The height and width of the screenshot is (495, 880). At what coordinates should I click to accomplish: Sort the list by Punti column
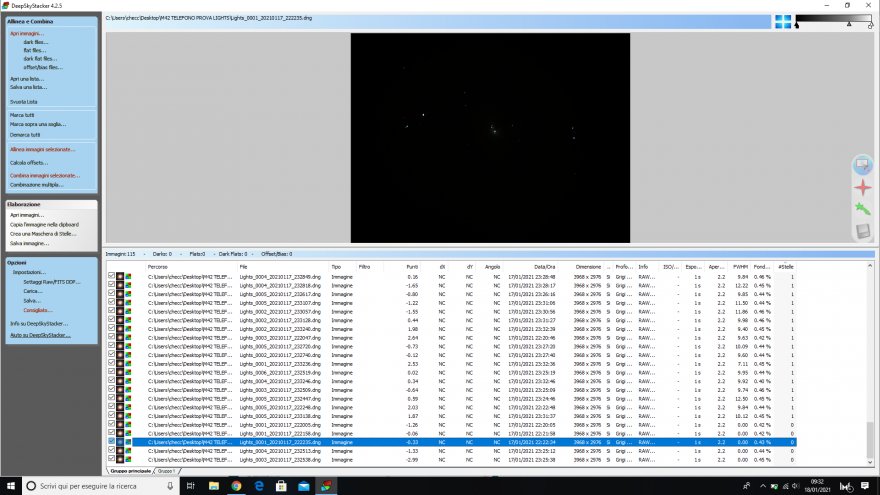[x=412, y=267]
